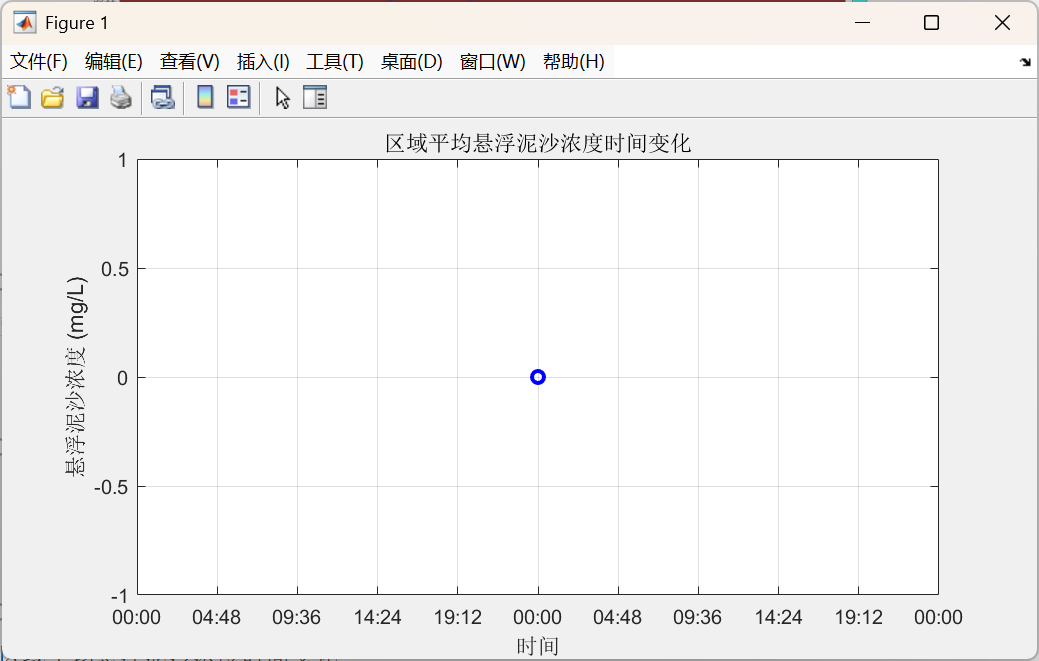
Task: Create a new figure with the New Figure icon
Action: tap(19, 97)
